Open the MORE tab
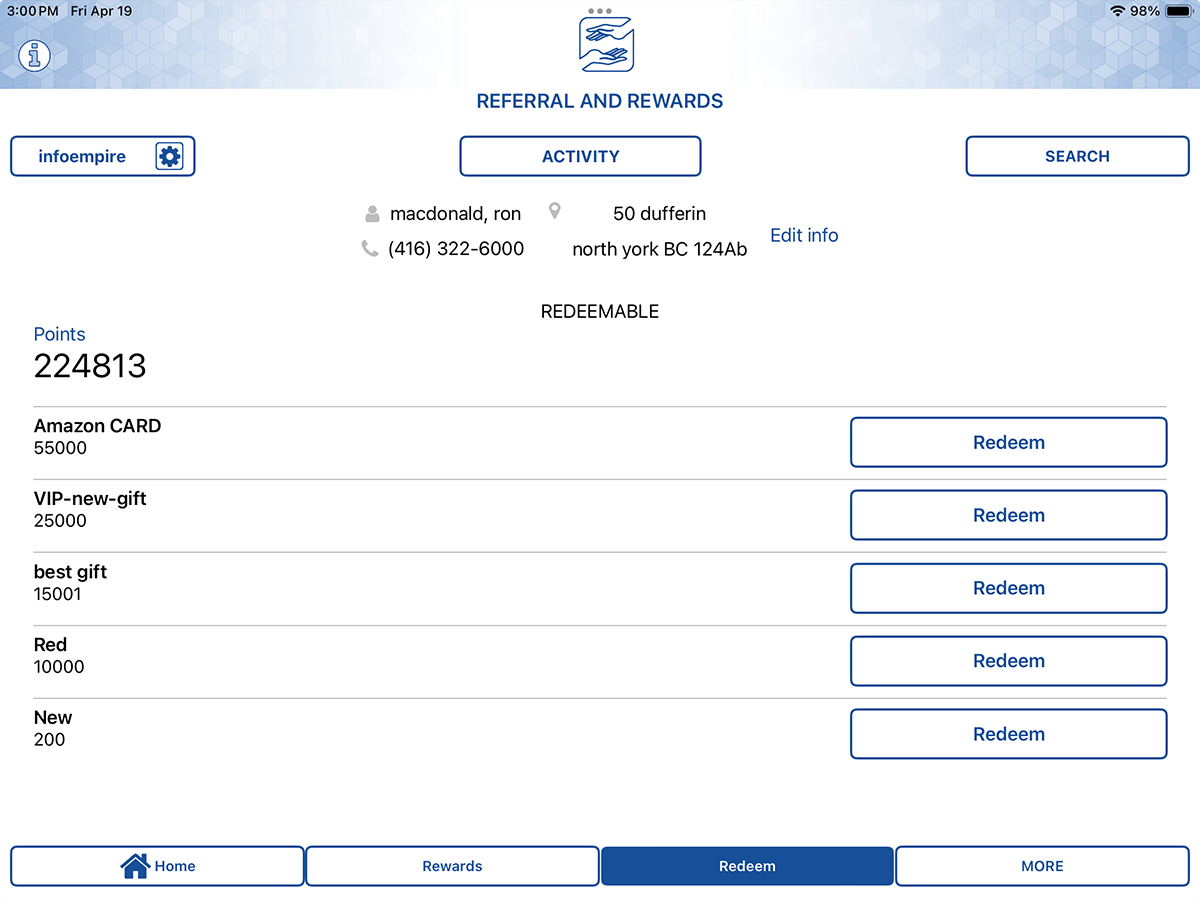Image resolution: width=1200 pixels, height=900 pixels. [x=1042, y=866]
